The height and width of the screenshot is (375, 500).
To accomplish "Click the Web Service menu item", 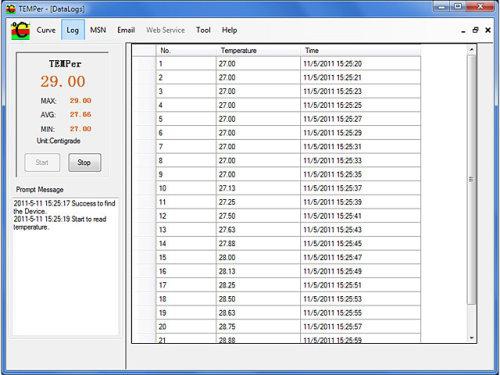I will [165, 30].
